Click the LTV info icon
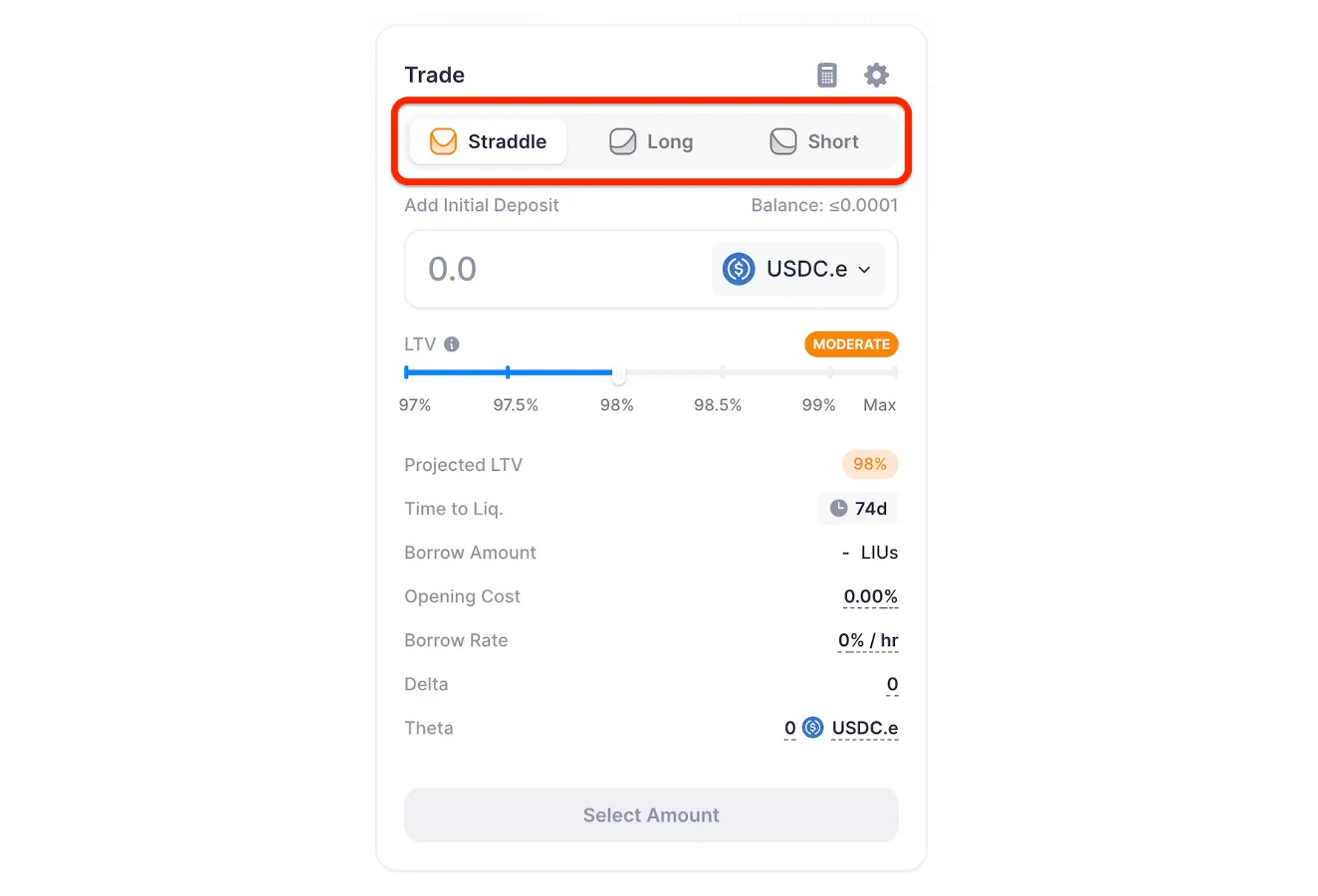 pos(452,344)
